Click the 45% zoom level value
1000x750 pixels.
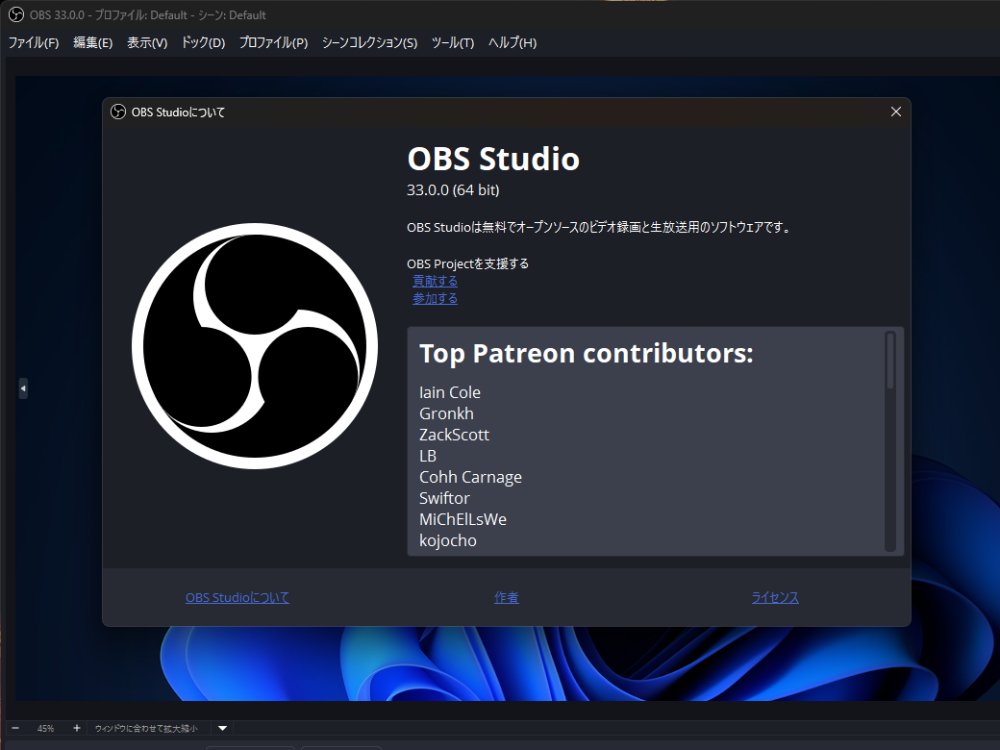[45, 728]
